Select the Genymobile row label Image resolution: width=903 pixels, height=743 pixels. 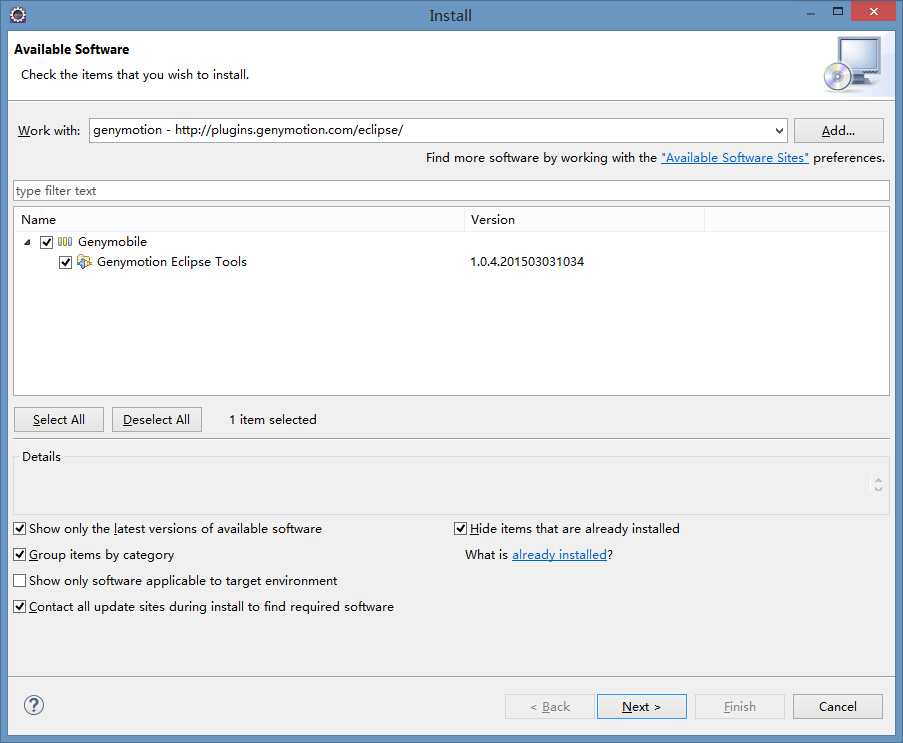point(112,242)
